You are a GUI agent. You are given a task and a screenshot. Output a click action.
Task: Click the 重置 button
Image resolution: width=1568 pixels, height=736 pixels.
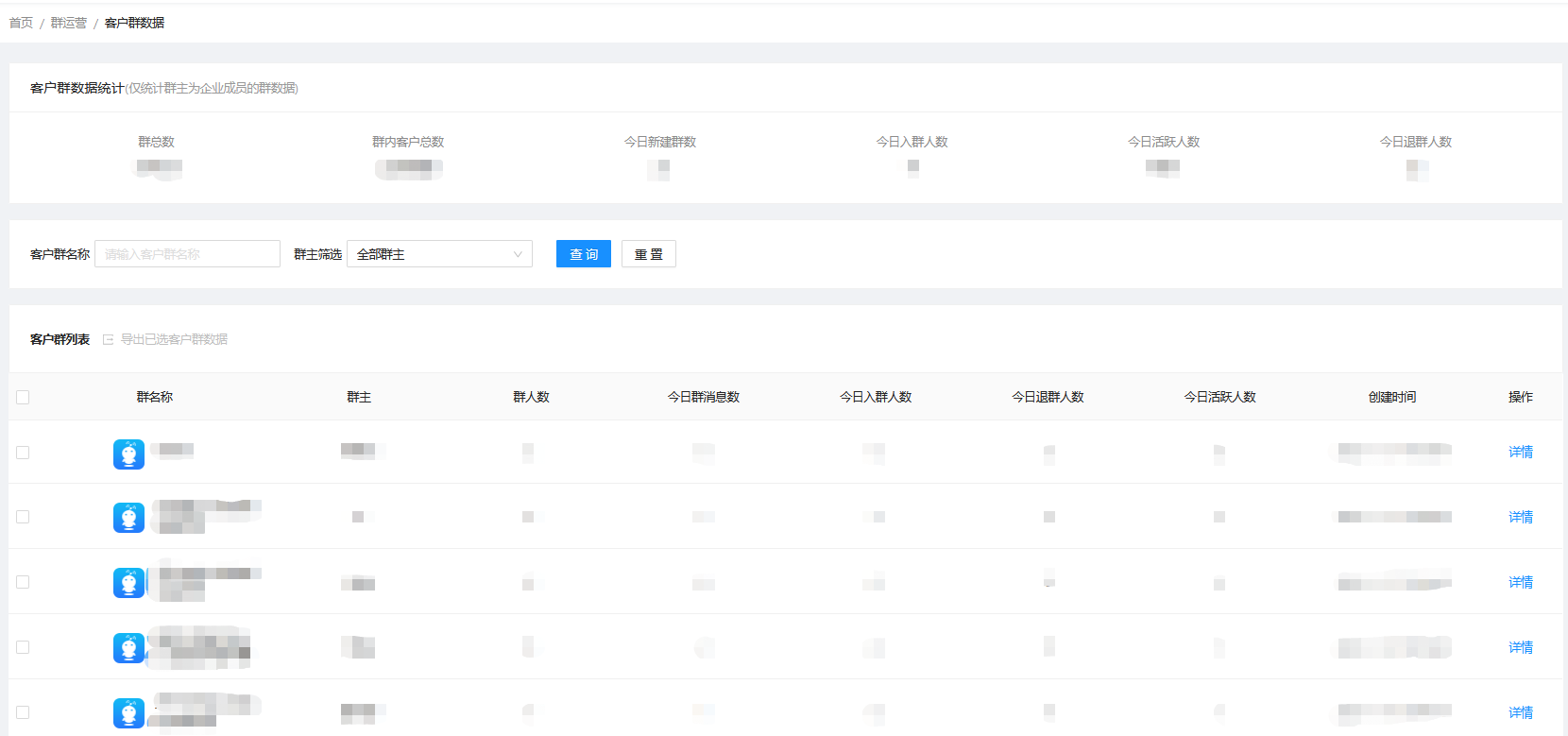649,254
